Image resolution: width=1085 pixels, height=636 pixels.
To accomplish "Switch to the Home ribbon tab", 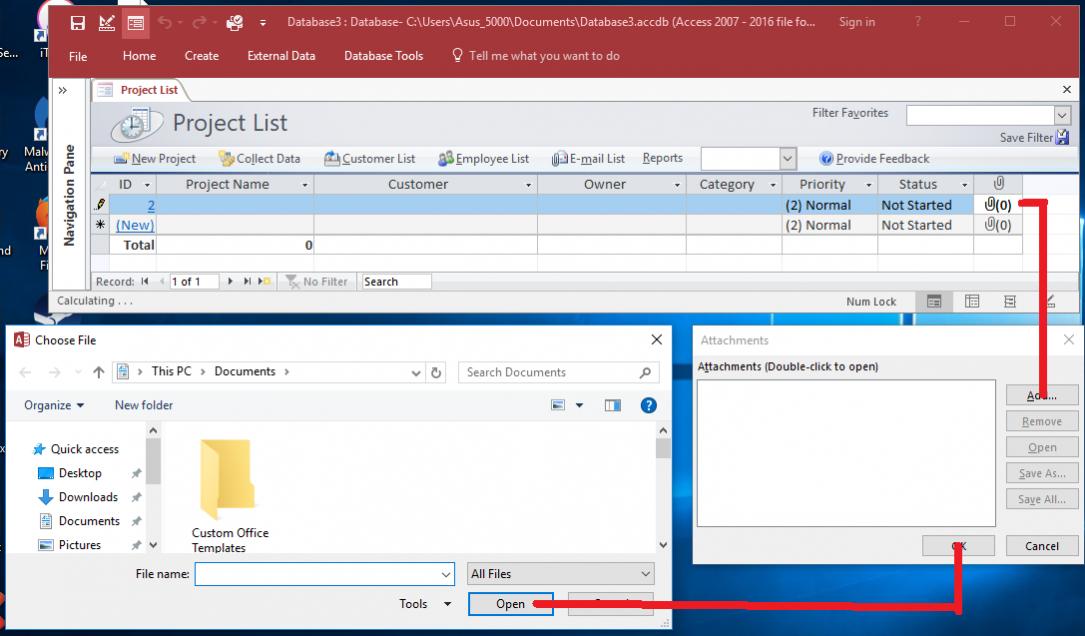I will [139, 56].
